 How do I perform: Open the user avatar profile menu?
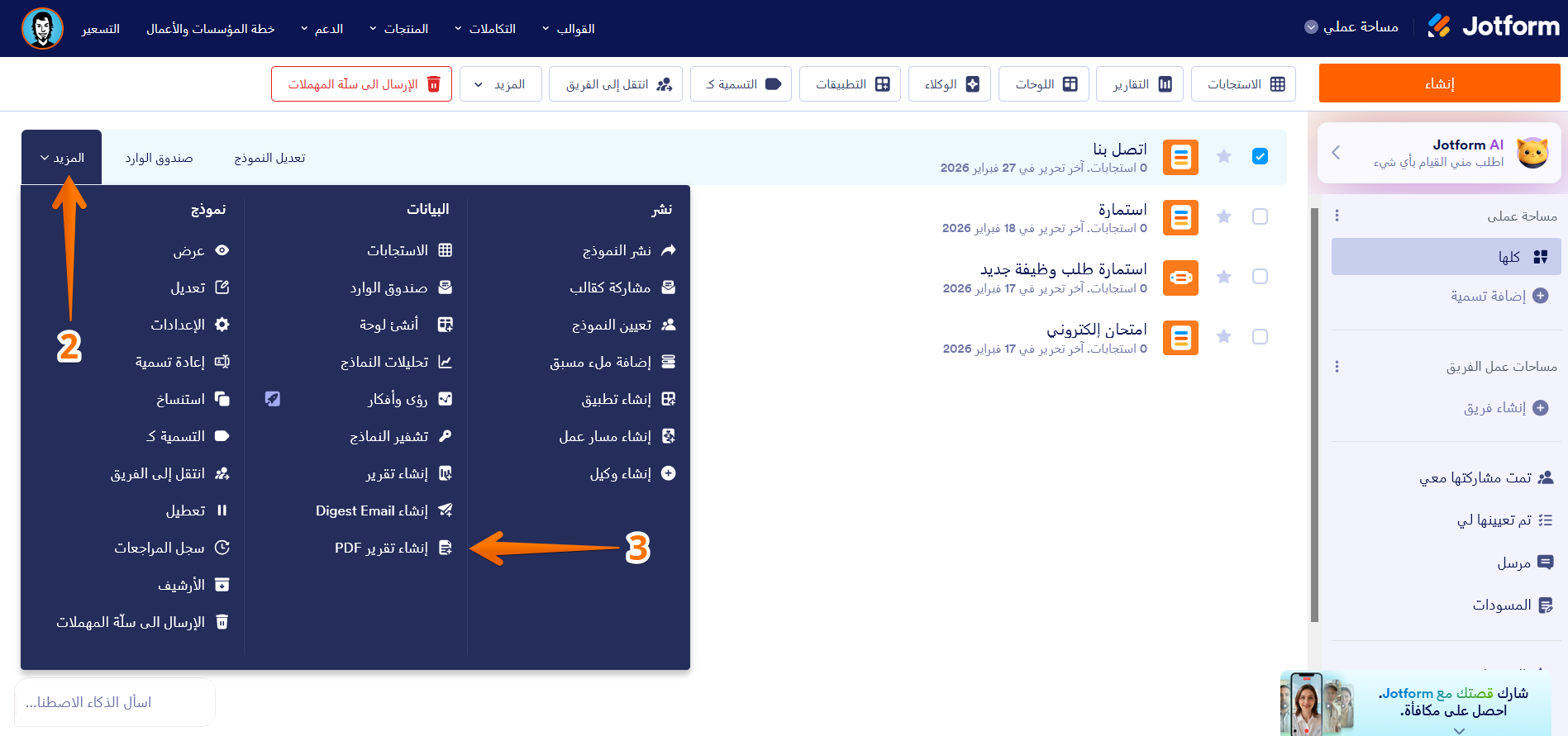pos(42,28)
